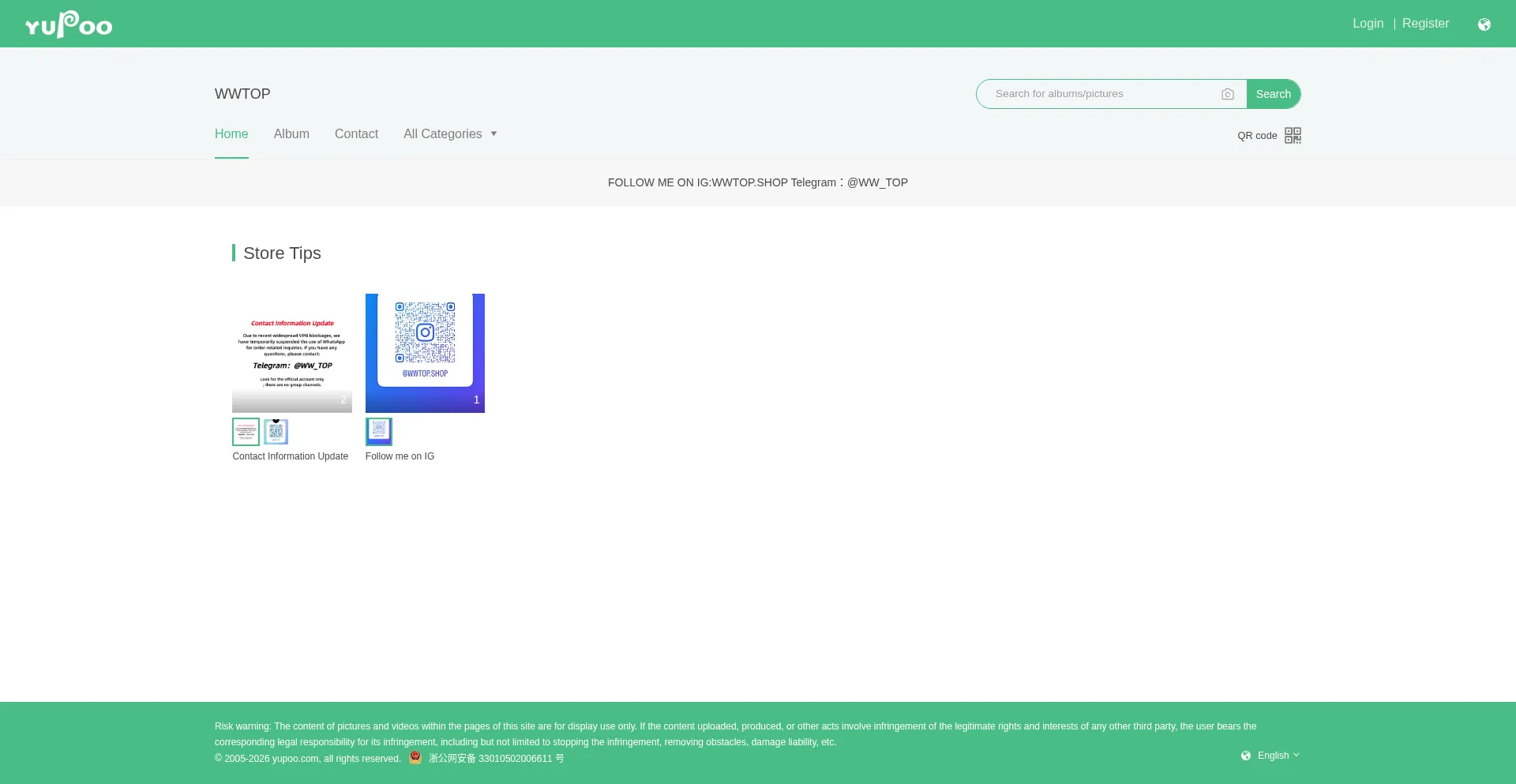Open the Follow me on IG album title
This screenshot has height=784, width=1516.
(x=400, y=456)
